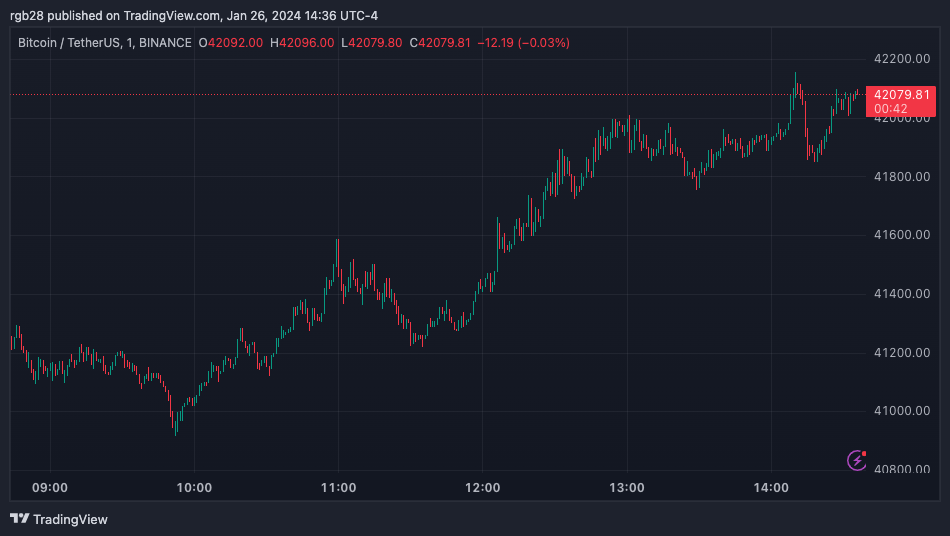Click the 00:42 candle countdown timer
The image size is (950, 536).
point(890,108)
